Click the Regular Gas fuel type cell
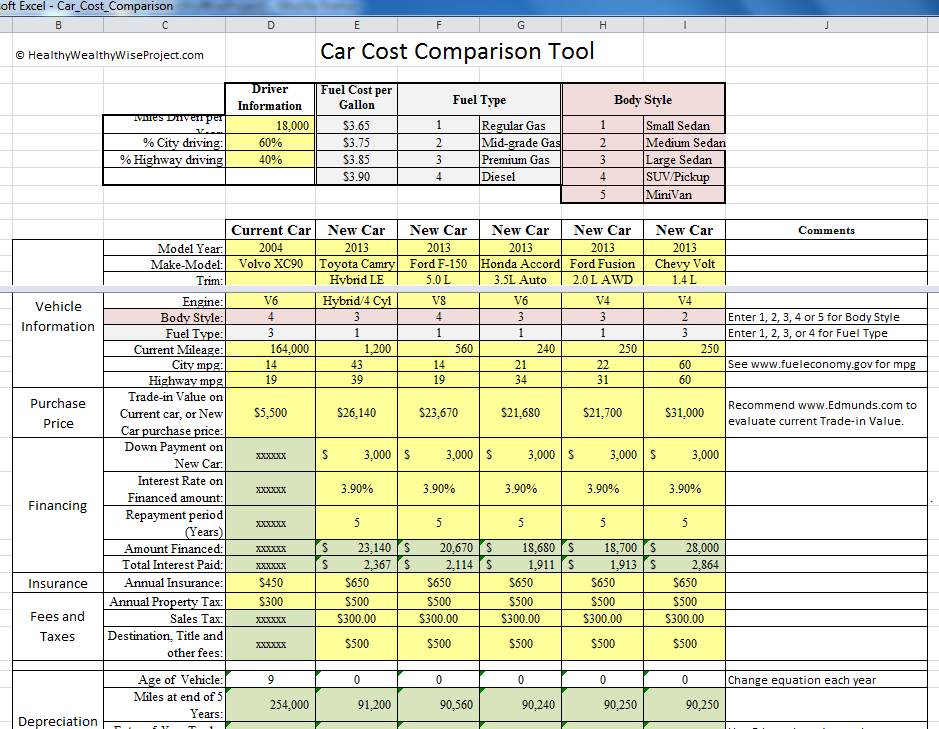The height and width of the screenshot is (729, 939). click(x=520, y=125)
